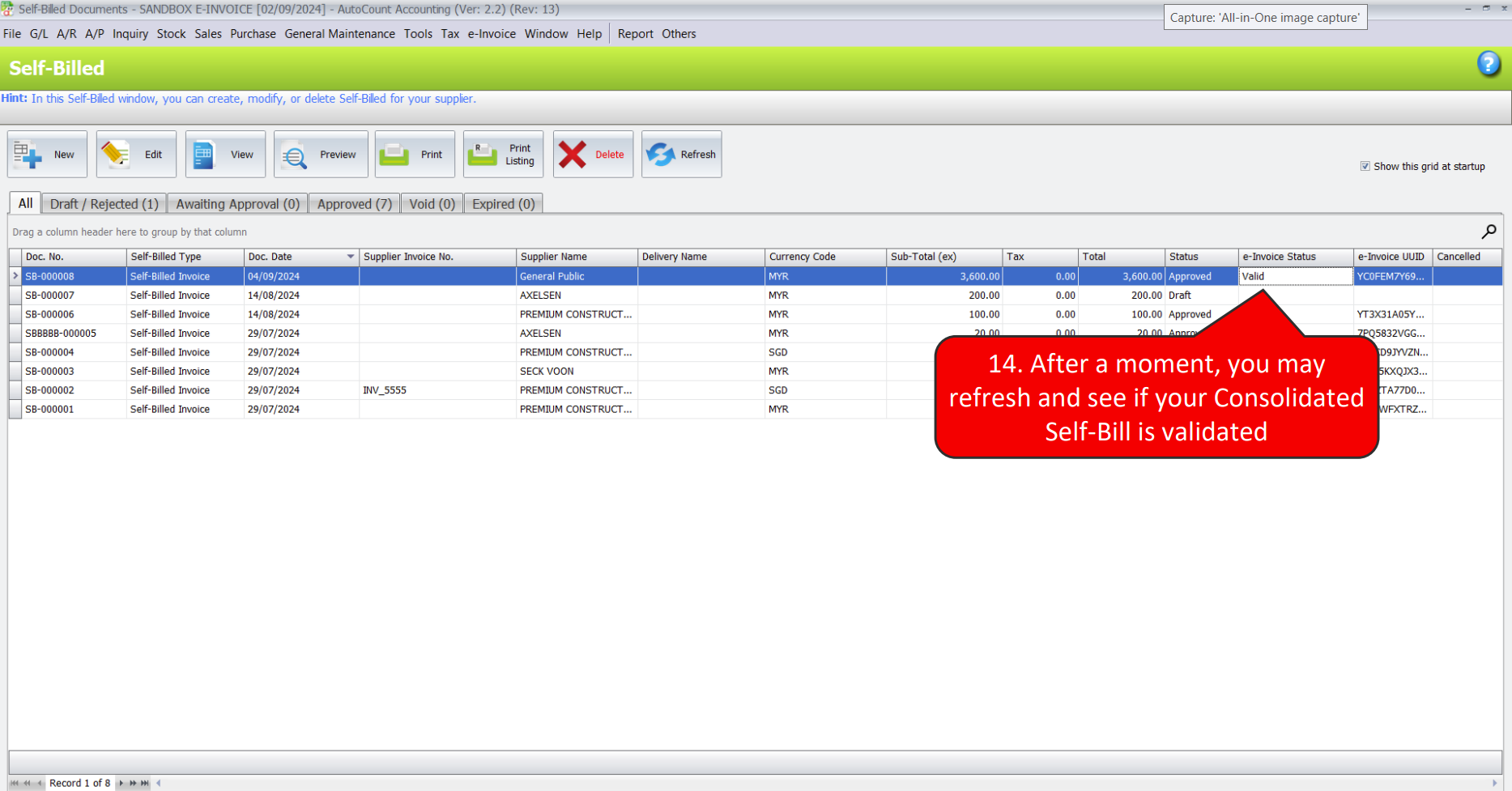Open the grid search magnifier

pos(1489,232)
